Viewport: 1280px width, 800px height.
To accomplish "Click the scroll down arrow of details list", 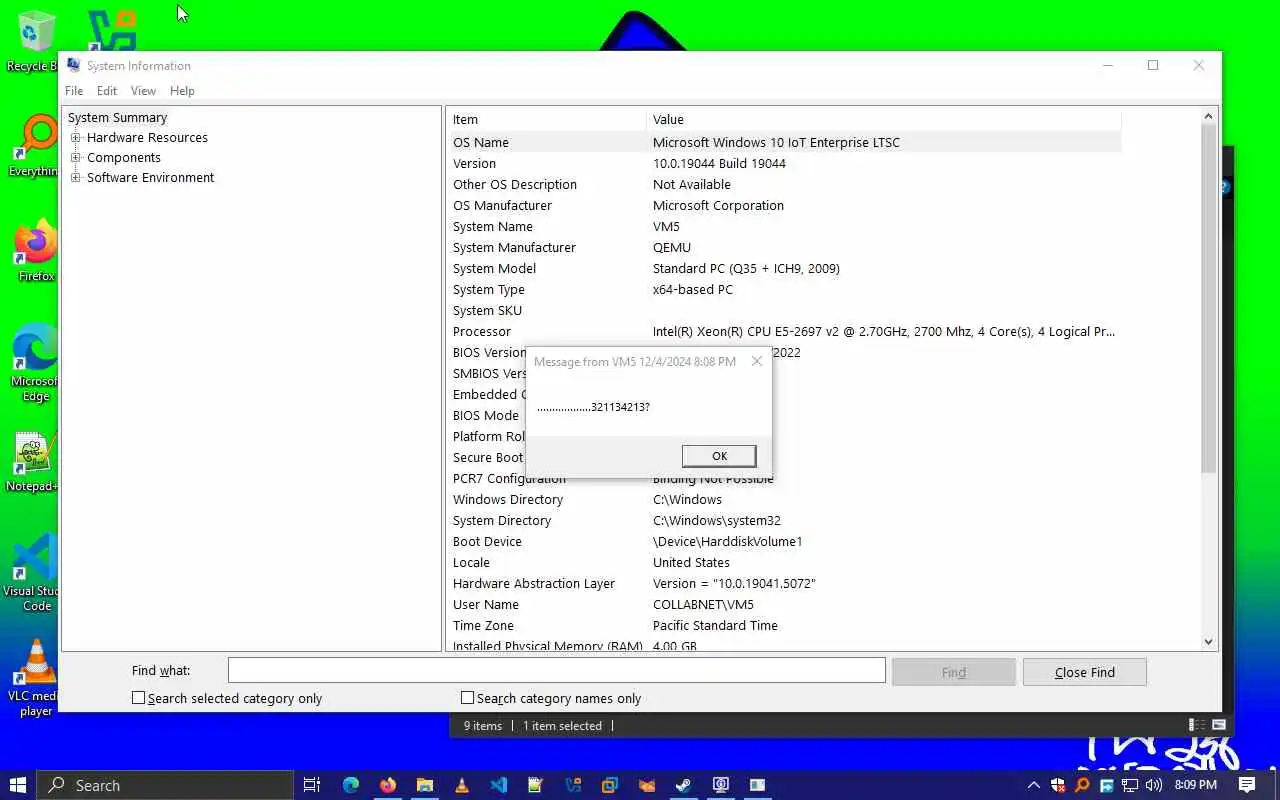I will (x=1208, y=642).
